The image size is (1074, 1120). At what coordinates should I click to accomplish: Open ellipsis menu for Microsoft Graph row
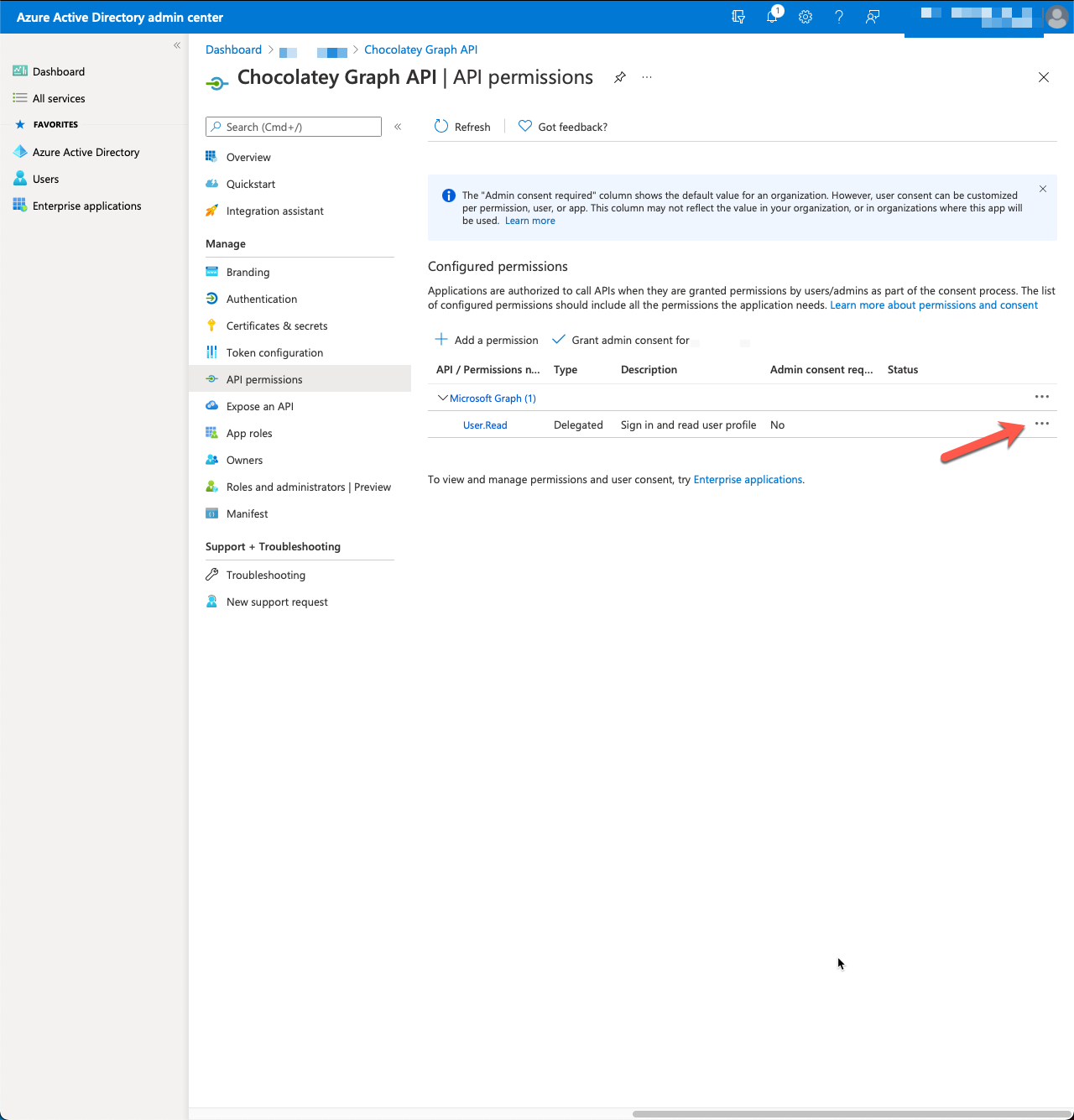1042,397
